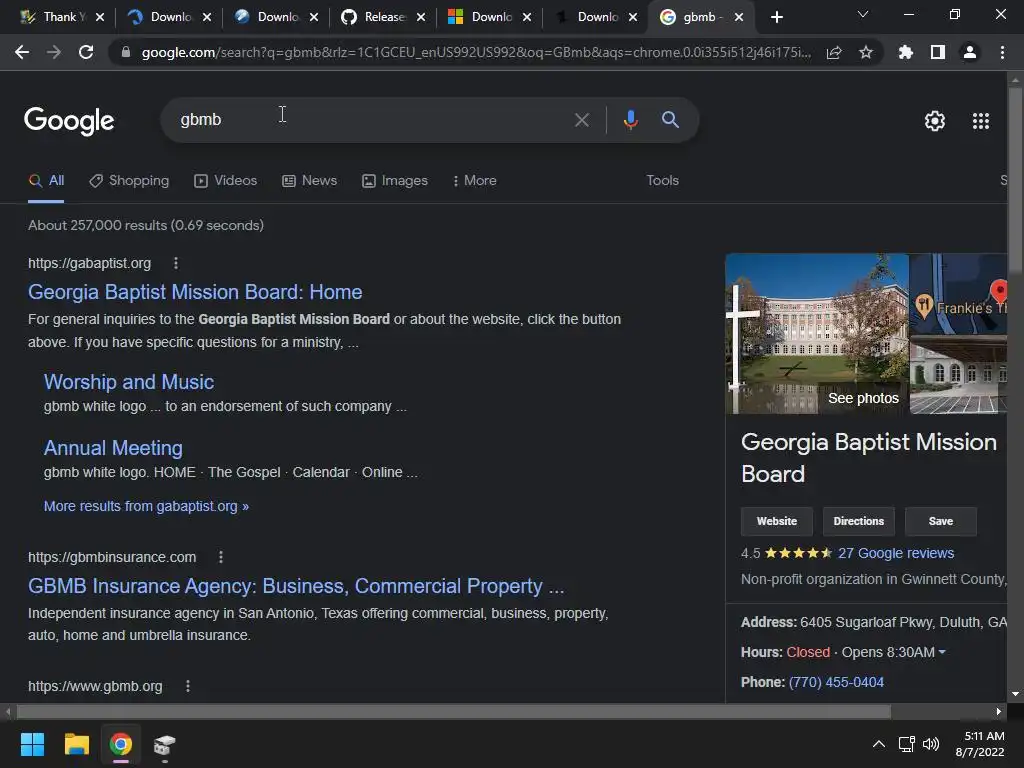The width and height of the screenshot is (1024, 768).
Task: Select the News search filter
Action: click(310, 181)
